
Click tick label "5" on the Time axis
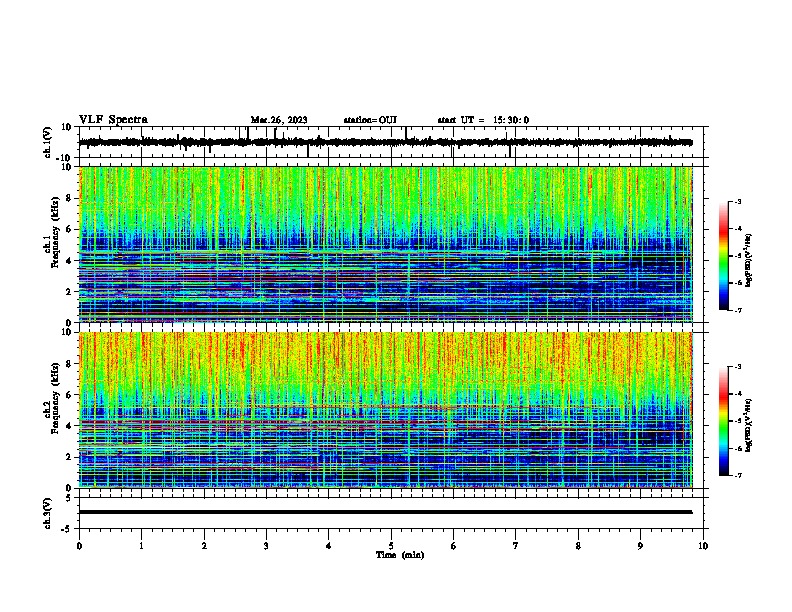coord(391,546)
